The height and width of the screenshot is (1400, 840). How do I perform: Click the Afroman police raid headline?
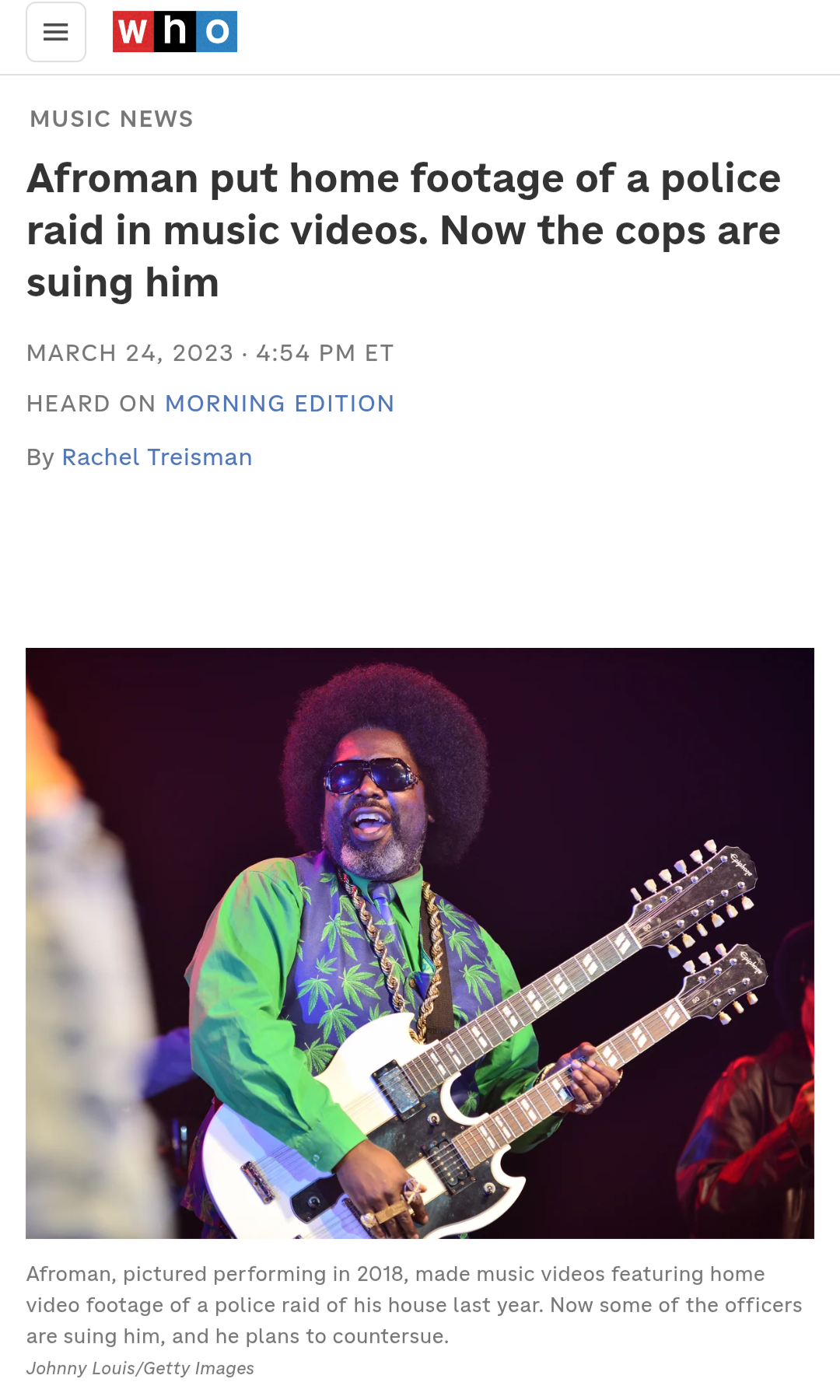click(x=404, y=230)
